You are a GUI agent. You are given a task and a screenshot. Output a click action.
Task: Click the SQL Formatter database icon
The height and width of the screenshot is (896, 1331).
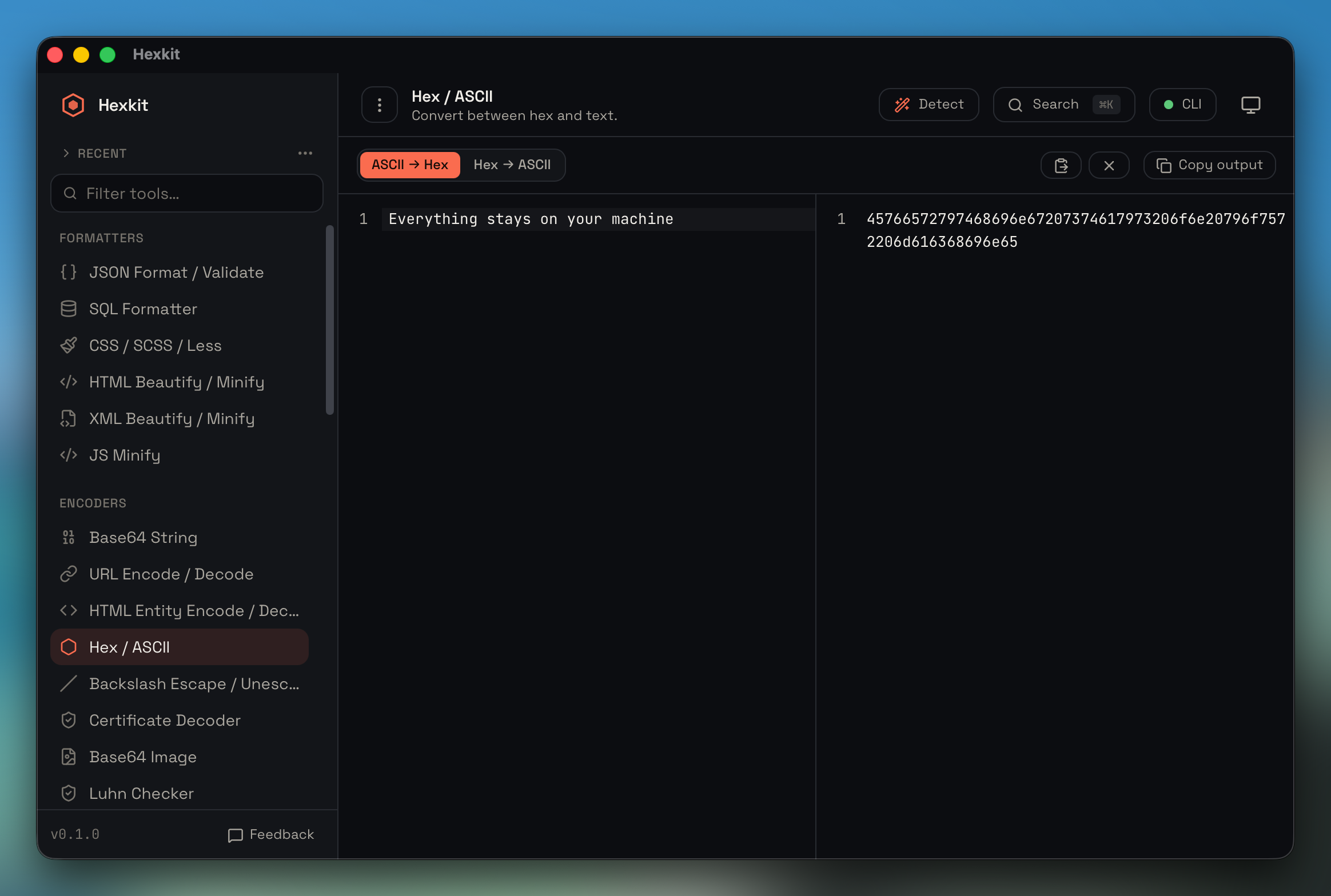(69, 309)
